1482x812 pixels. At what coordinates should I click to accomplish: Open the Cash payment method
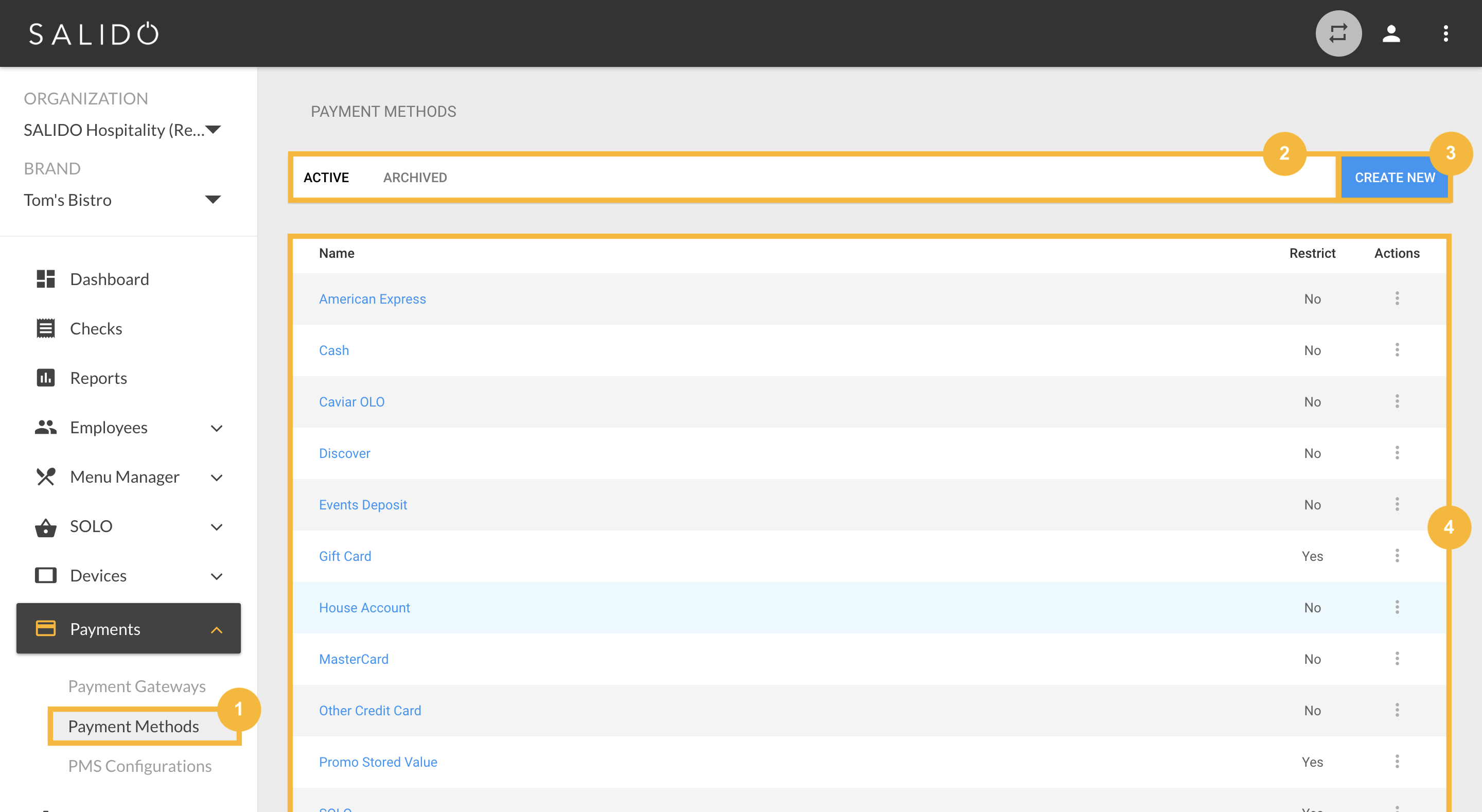(333, 350)
